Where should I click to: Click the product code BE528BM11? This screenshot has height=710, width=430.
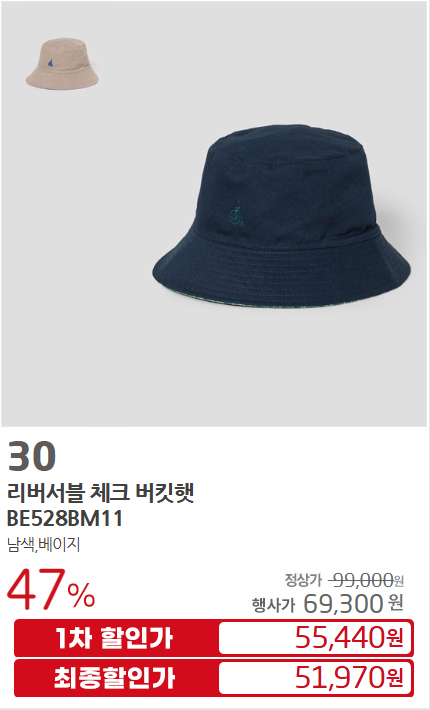(x=65, y=519)
